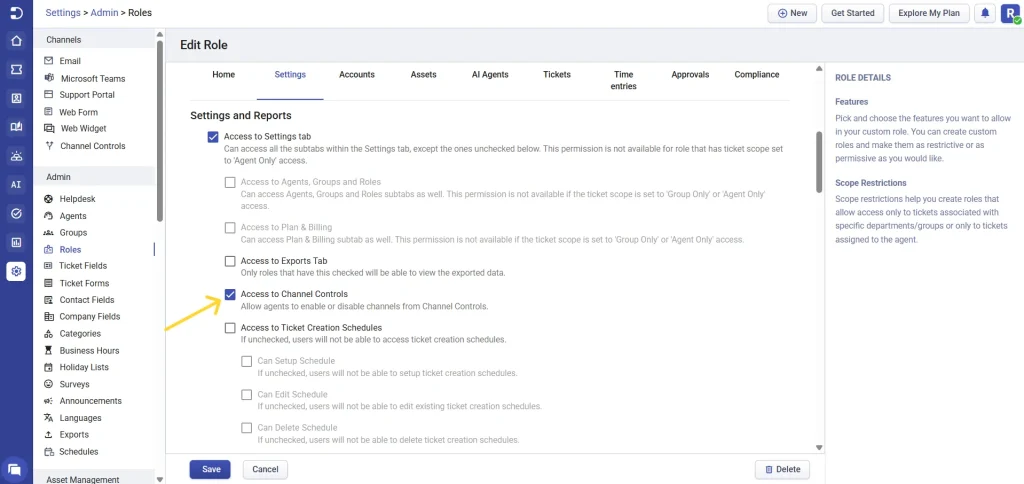Image resolution: width=1024 pixels, height=484 pixels.
Task: Click the Languages translate icon
Action: 48,417
